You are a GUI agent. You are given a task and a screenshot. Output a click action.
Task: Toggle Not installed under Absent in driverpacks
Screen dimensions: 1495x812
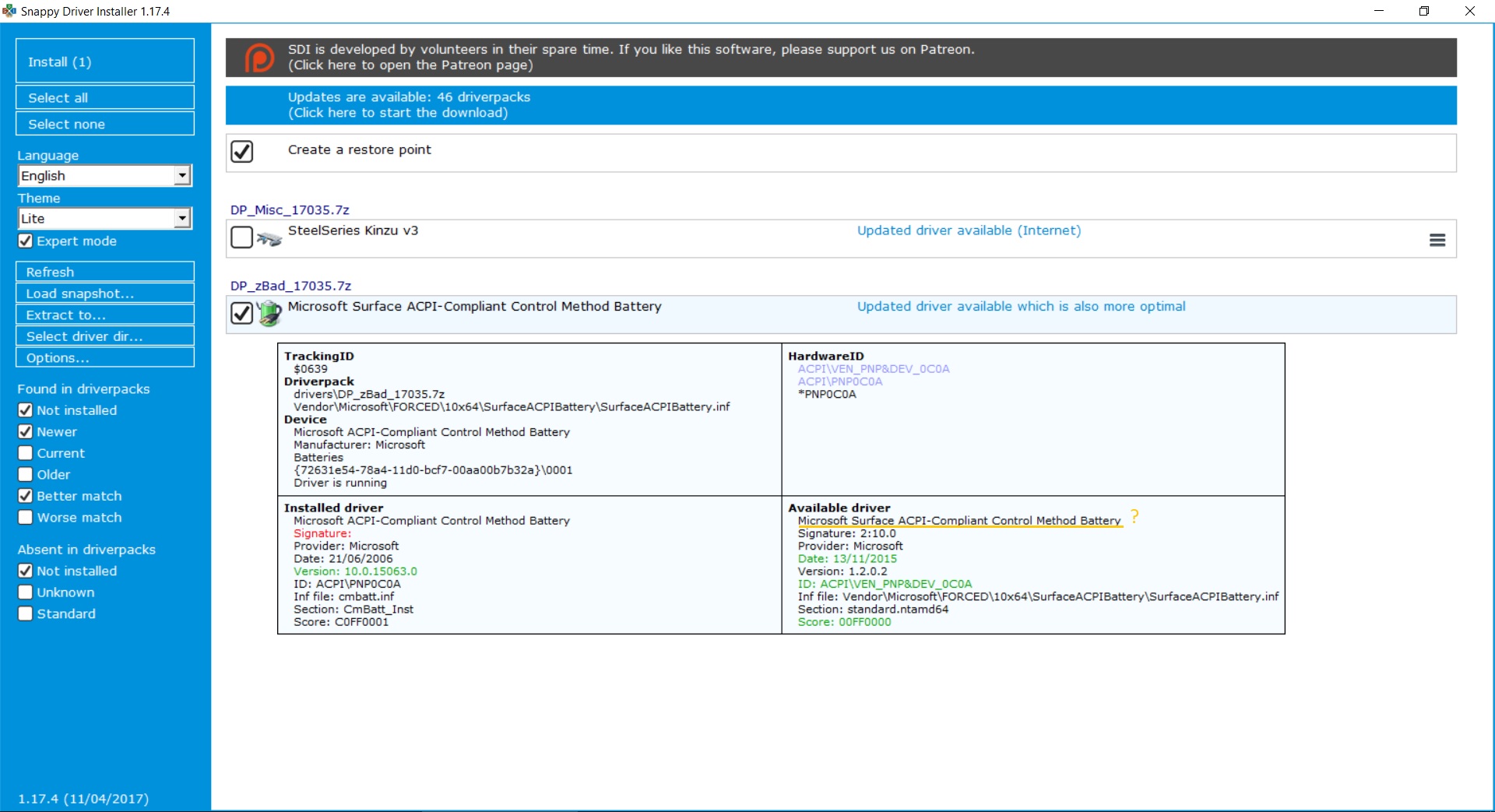[x=26, y=571]
